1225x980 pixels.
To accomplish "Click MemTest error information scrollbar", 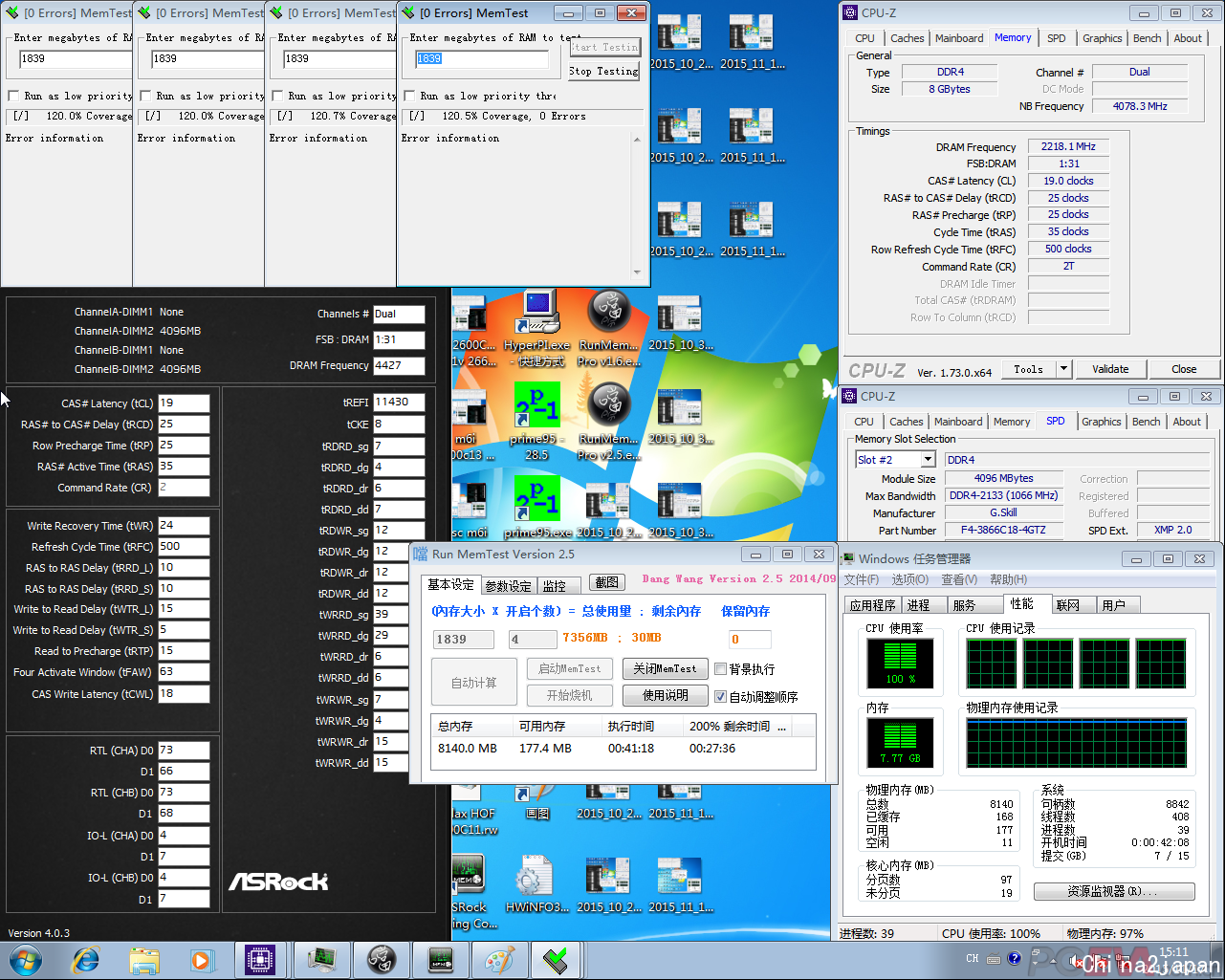I will (638, 206).
